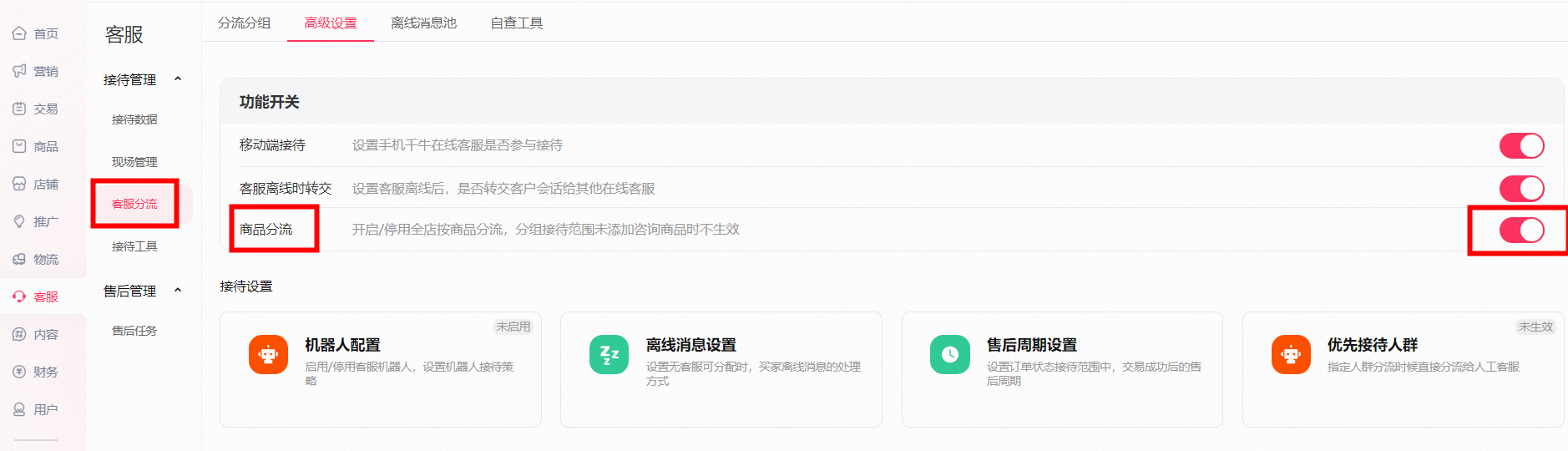Click the 推广 label in the left nav
This screenshot has height=451, width=1568.
pyautogui.click(x=46, y=221)
